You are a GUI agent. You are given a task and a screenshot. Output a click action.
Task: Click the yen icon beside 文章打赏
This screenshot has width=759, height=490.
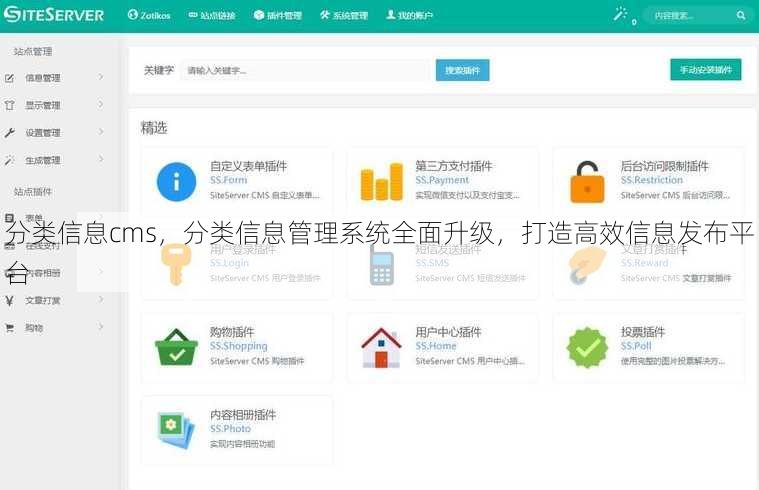9,301
